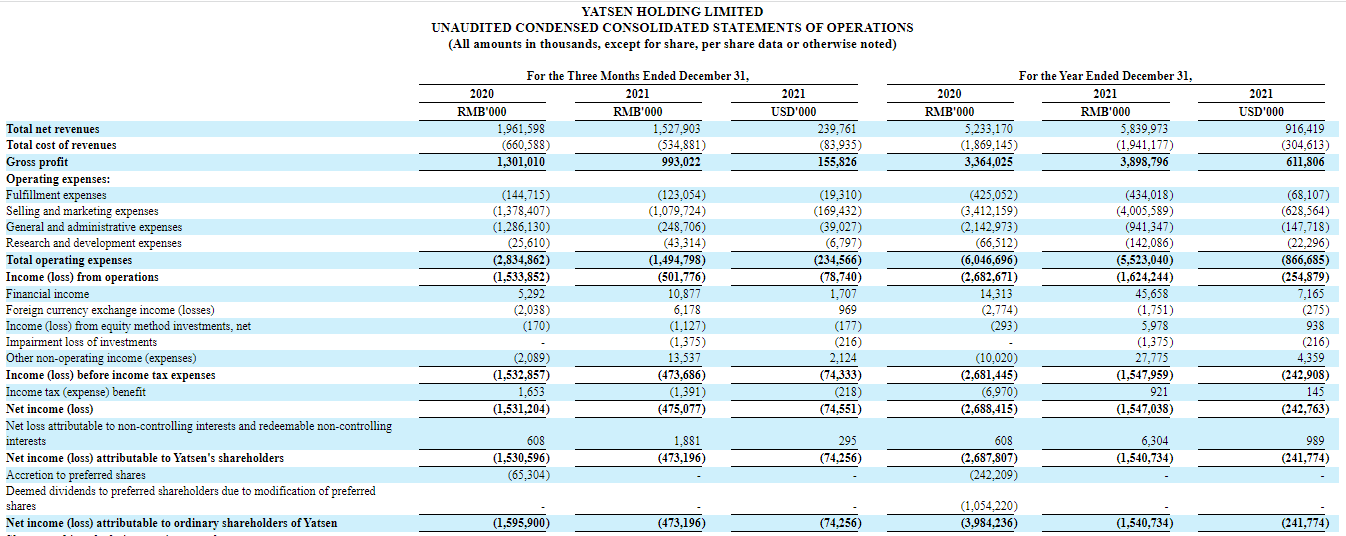Click the 'YATSEN HOLDING LIMITED' title
1346x536 pixels.
pos(672,12)
